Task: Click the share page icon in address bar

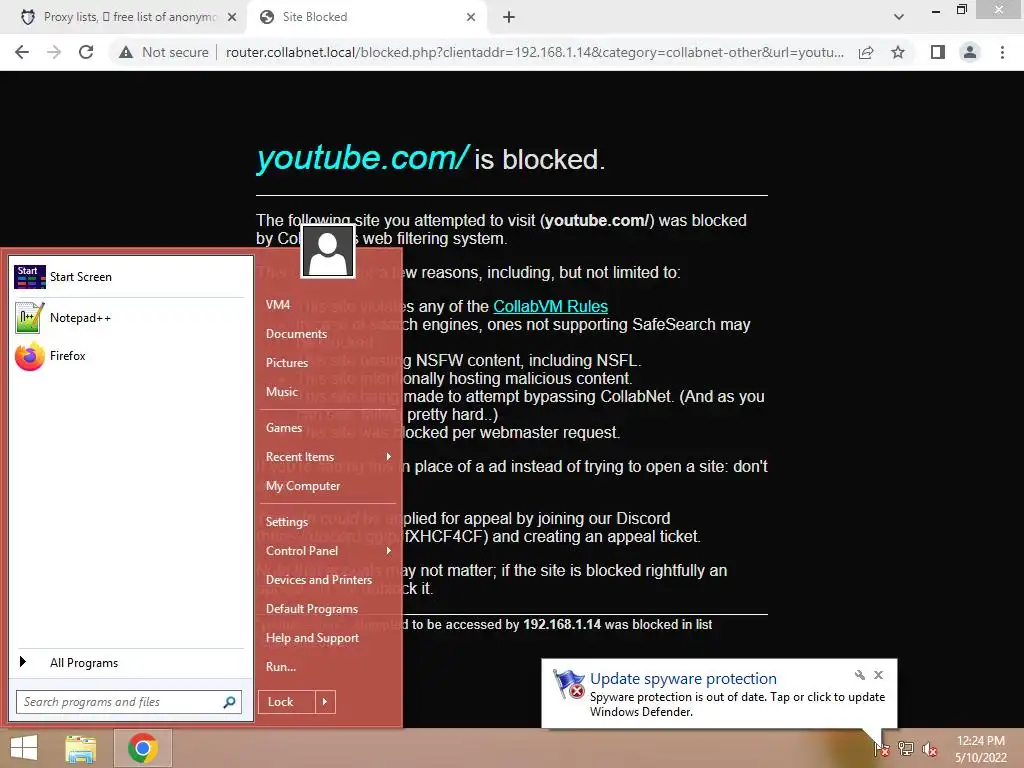Action: (866, 52)
